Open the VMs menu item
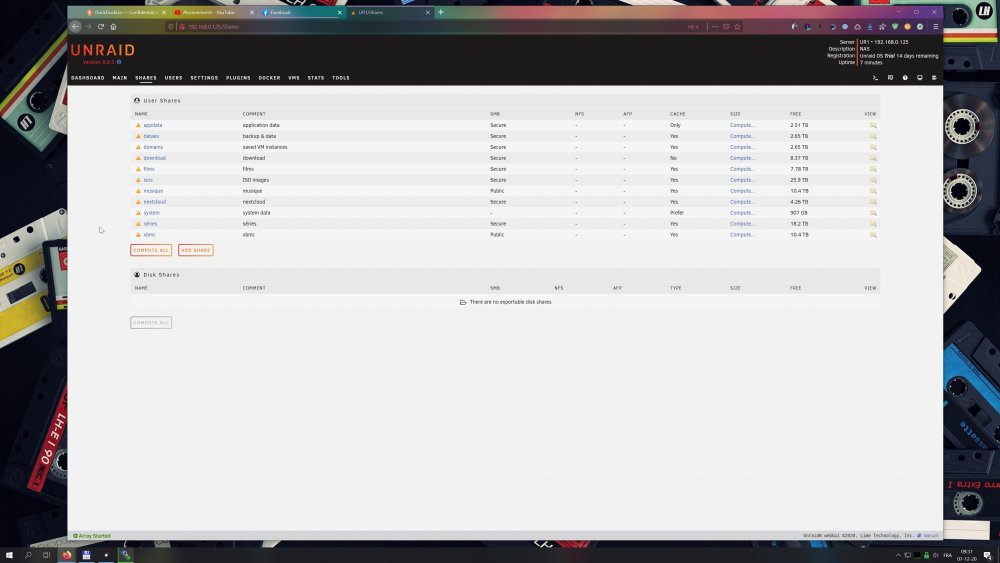The height and width of the screenshot is (563, 1000). [294, 78]
